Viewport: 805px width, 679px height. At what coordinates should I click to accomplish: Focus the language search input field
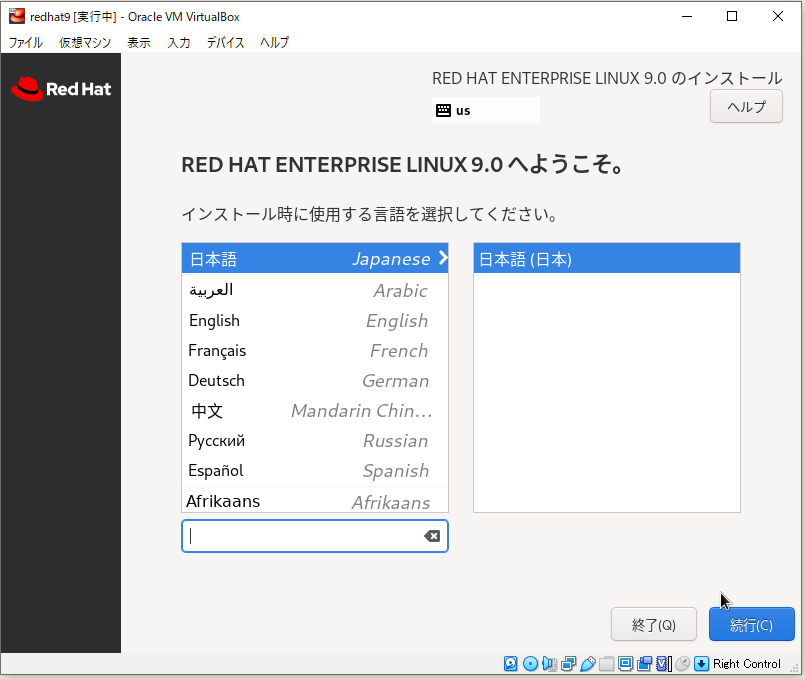[x=314, y=536]
